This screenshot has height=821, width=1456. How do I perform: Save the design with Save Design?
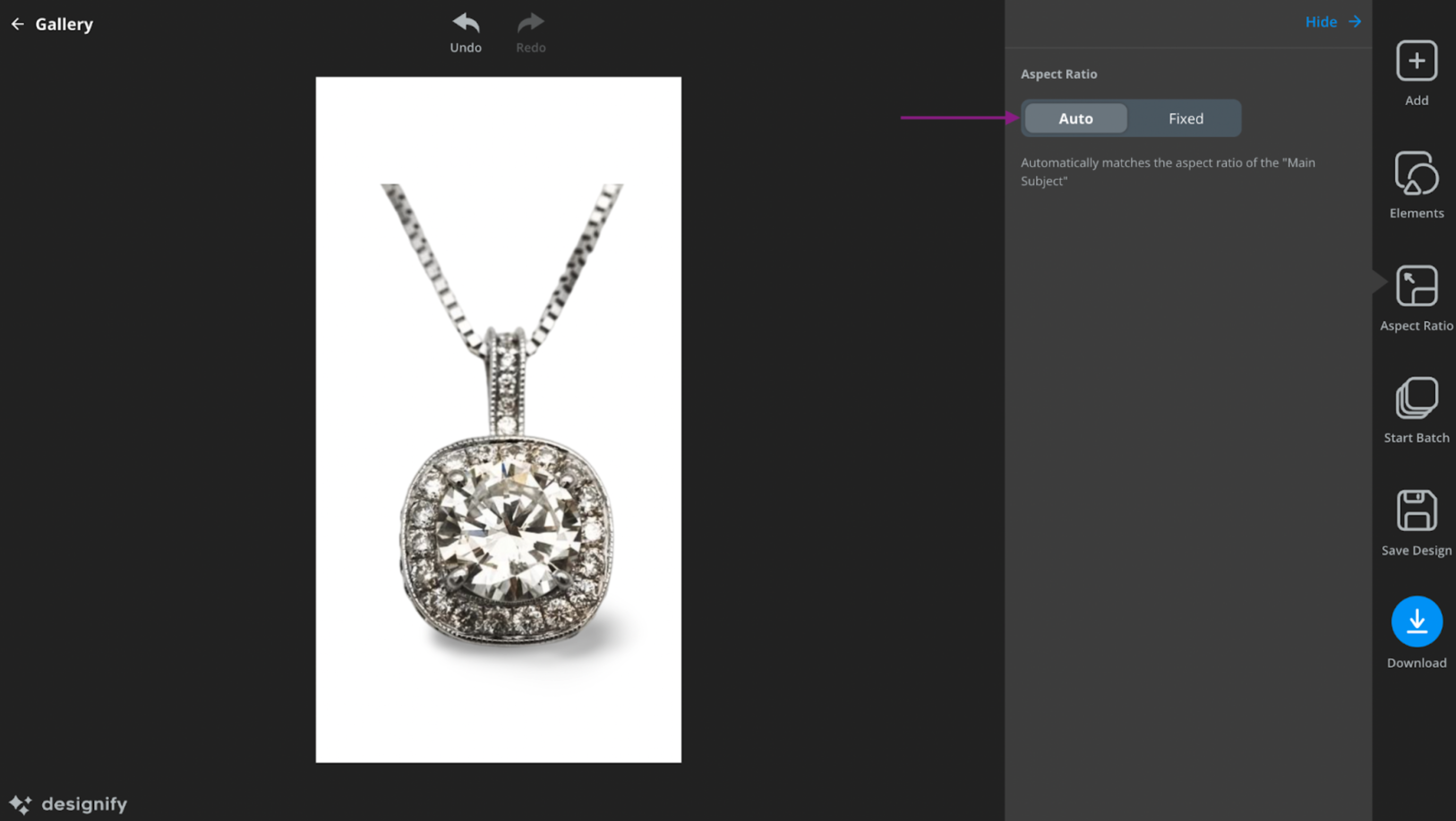coord(1416,523)
